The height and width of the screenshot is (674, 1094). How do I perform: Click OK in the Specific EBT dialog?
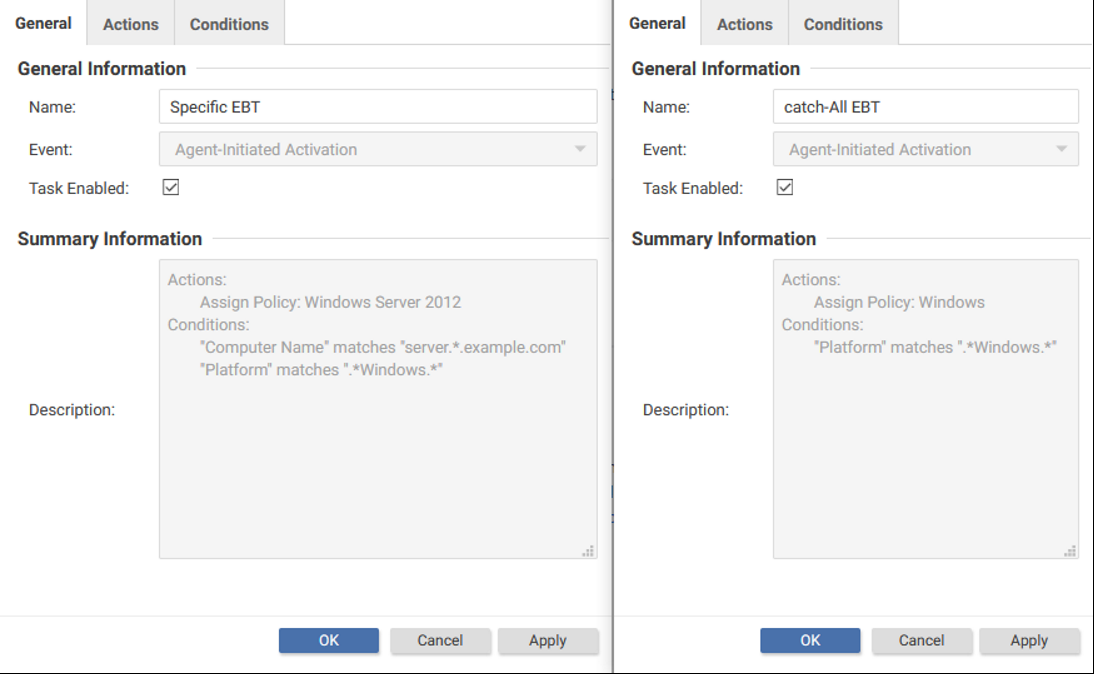[329, 640]
